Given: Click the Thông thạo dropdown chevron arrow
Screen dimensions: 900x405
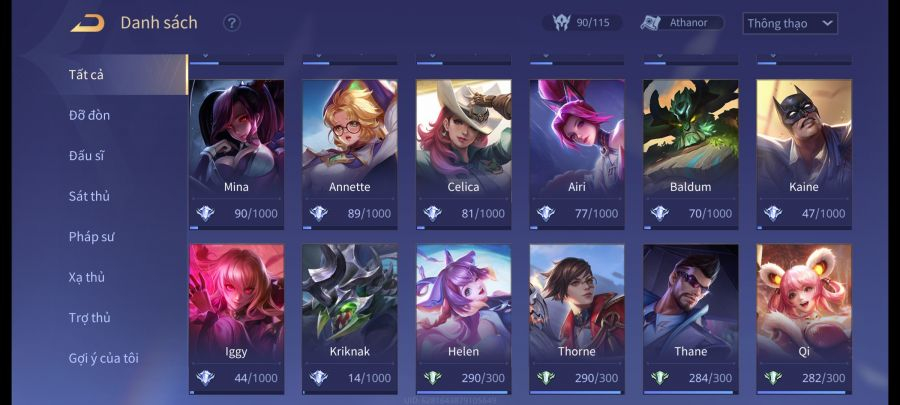Looking at the screenshot, I should pyautogui.click(x=827, y=24).
